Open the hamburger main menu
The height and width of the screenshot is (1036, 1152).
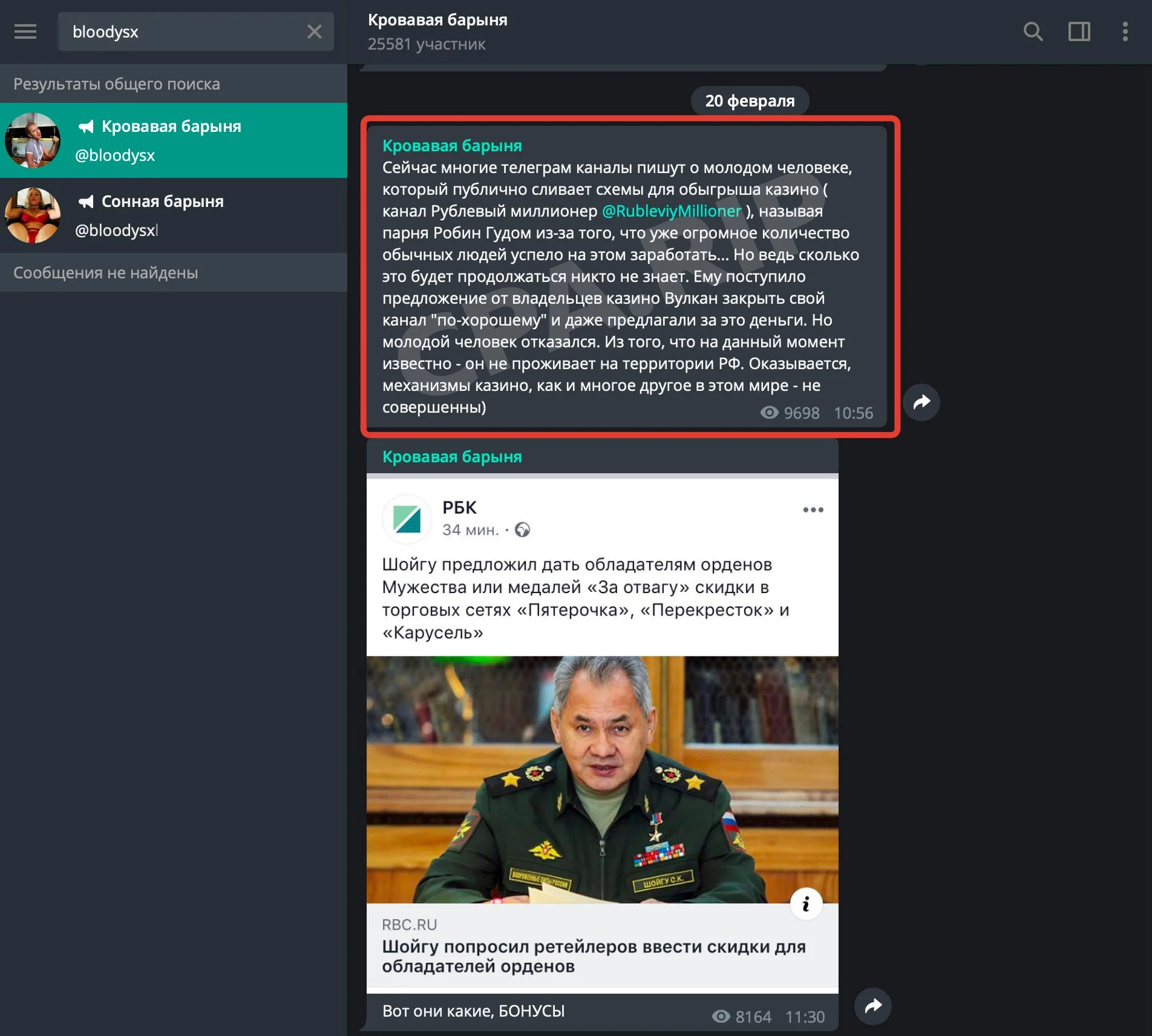25,31
